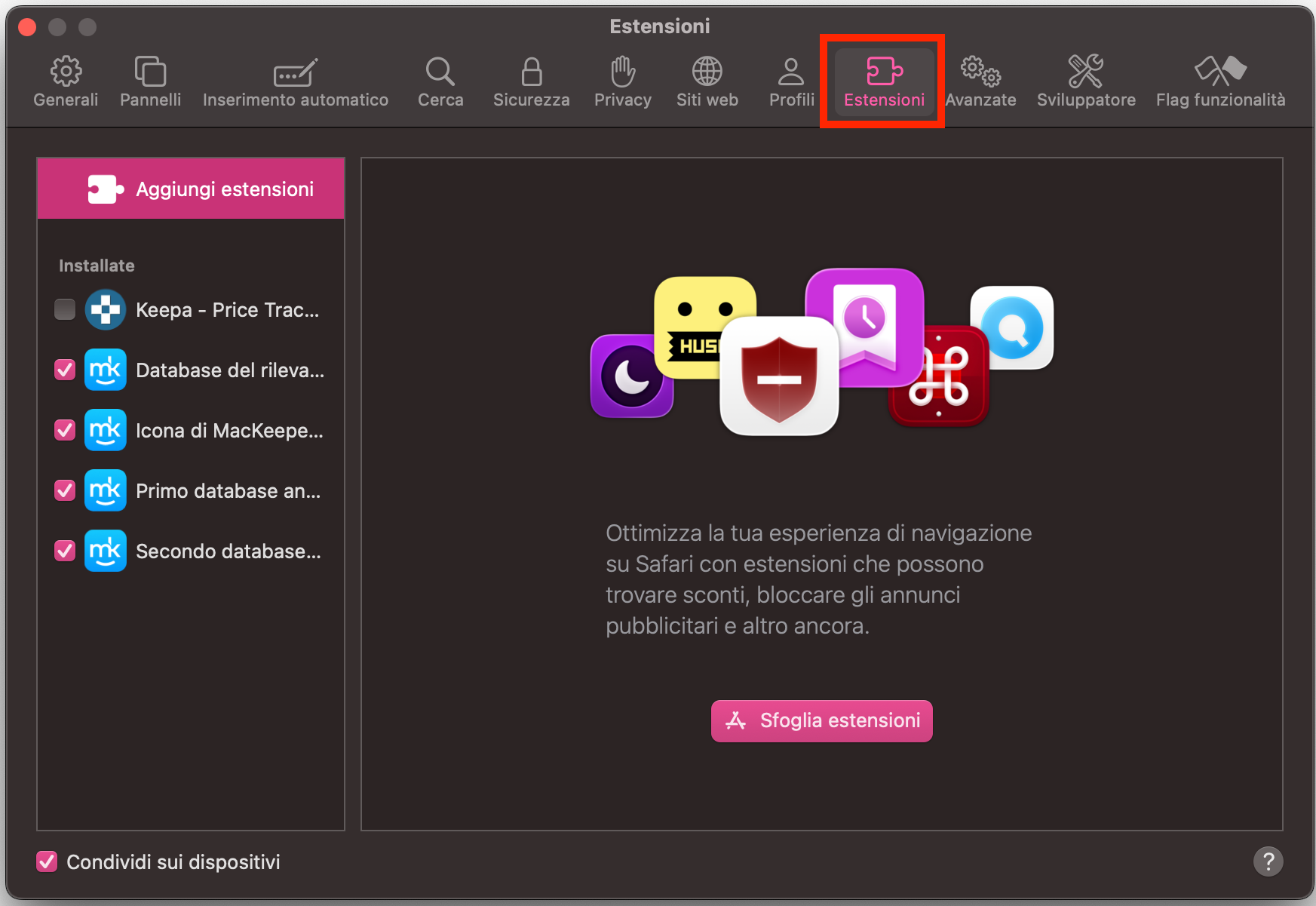Click MacKeeper icon beside Primo database
The width and height of the screenshot is (1316, 906).
tap(106, 491)
